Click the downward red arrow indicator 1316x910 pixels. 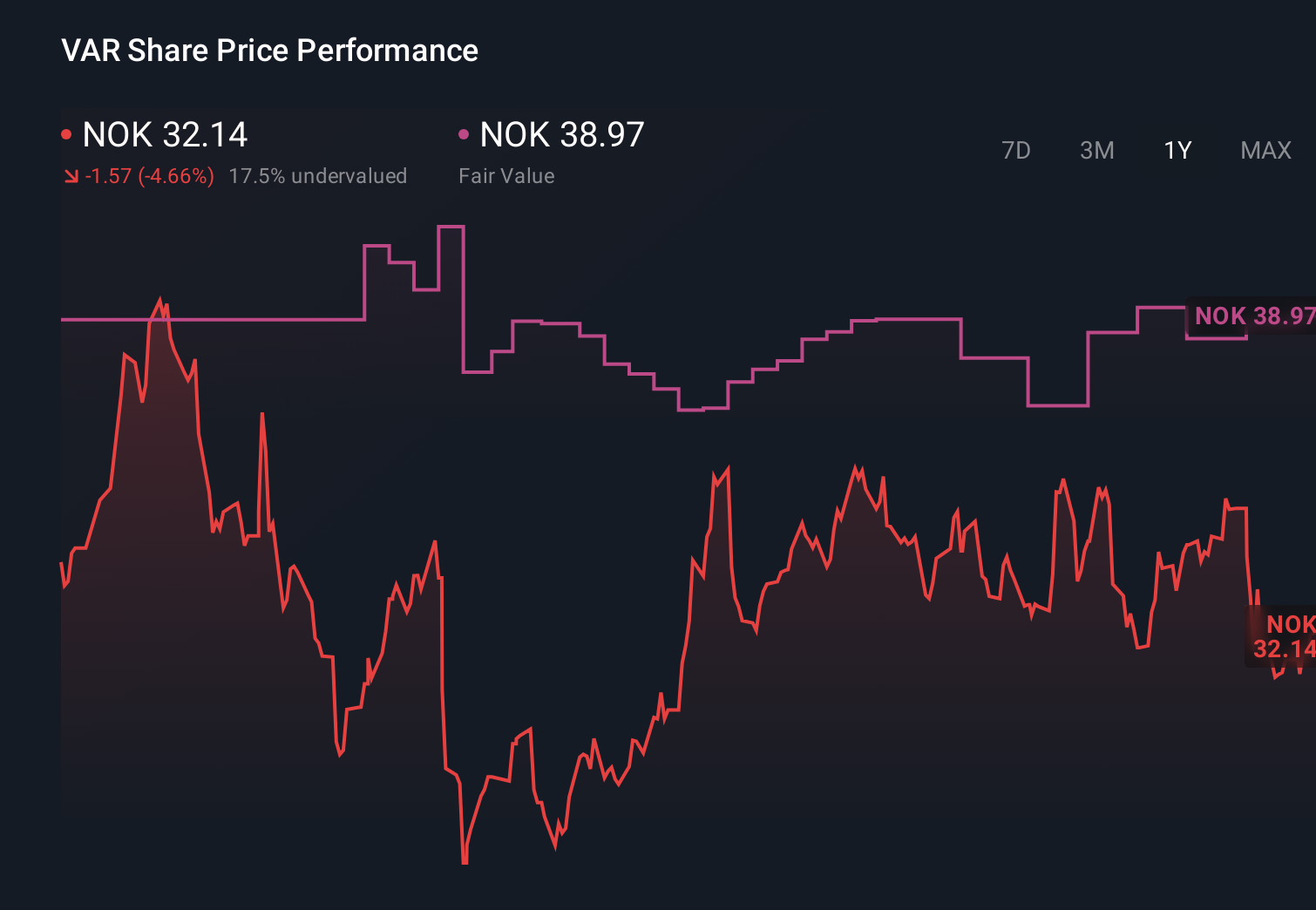(71, 175)
